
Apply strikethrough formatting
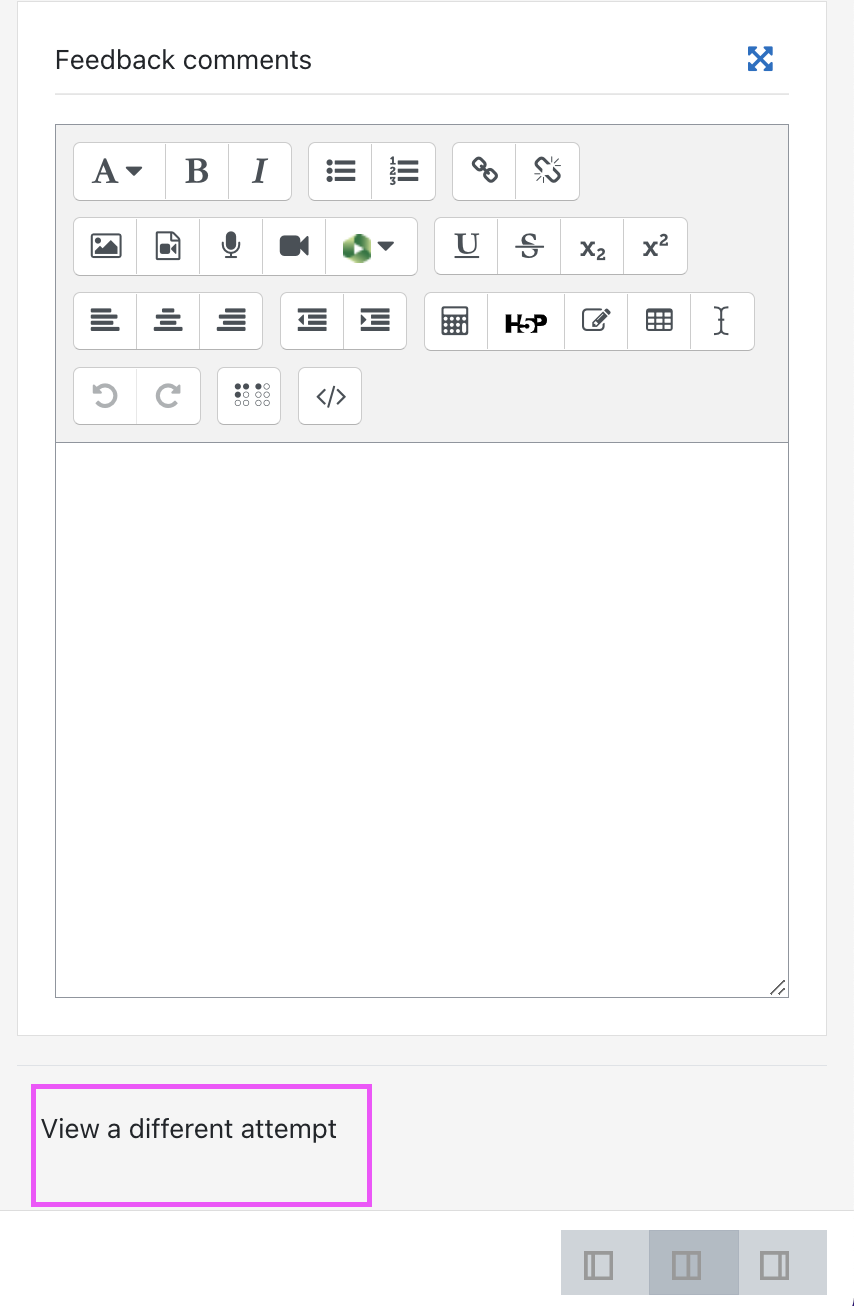(529, 246)
